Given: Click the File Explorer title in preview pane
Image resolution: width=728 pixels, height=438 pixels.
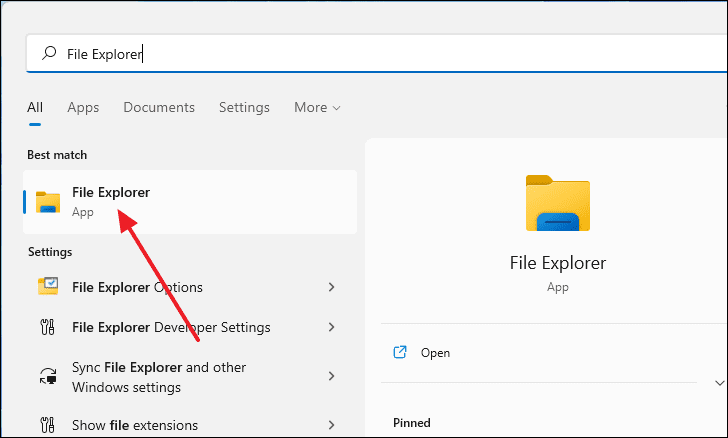Looking at the screenshot, I should tap(558, 263).
